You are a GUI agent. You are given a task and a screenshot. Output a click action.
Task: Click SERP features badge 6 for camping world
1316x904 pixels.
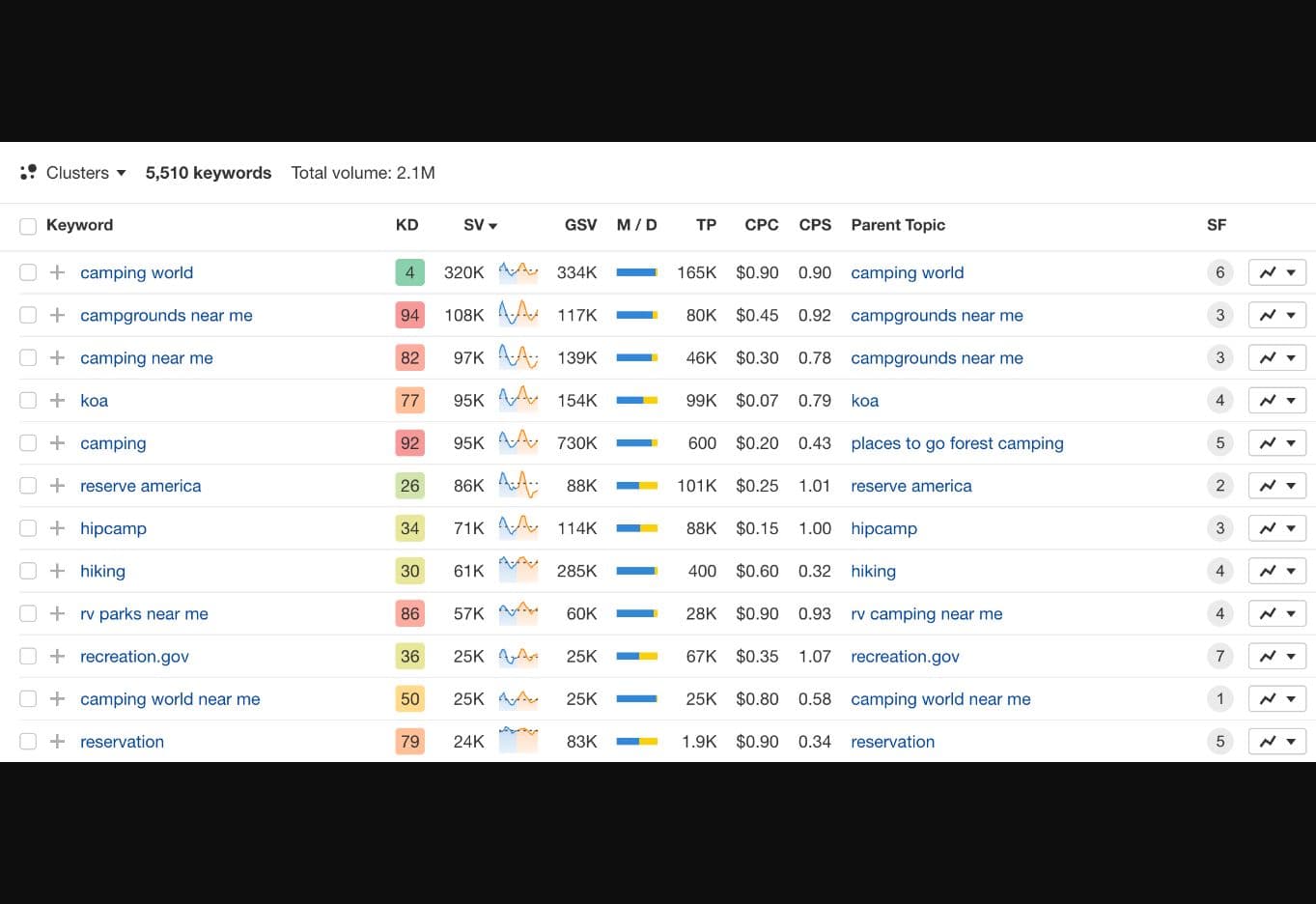[x=1220, y=272]
